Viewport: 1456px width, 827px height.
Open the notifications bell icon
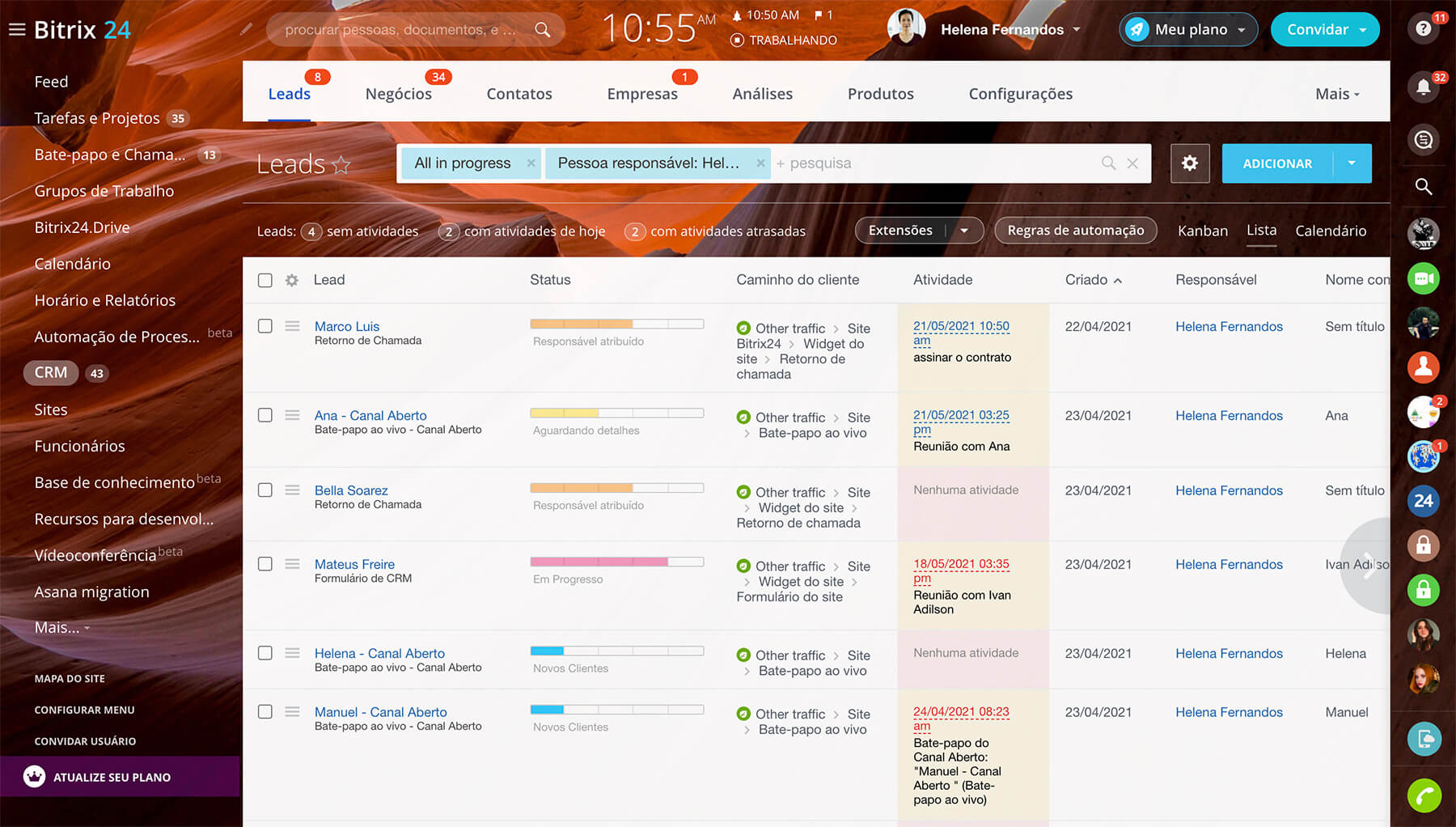pos(1423,87)
